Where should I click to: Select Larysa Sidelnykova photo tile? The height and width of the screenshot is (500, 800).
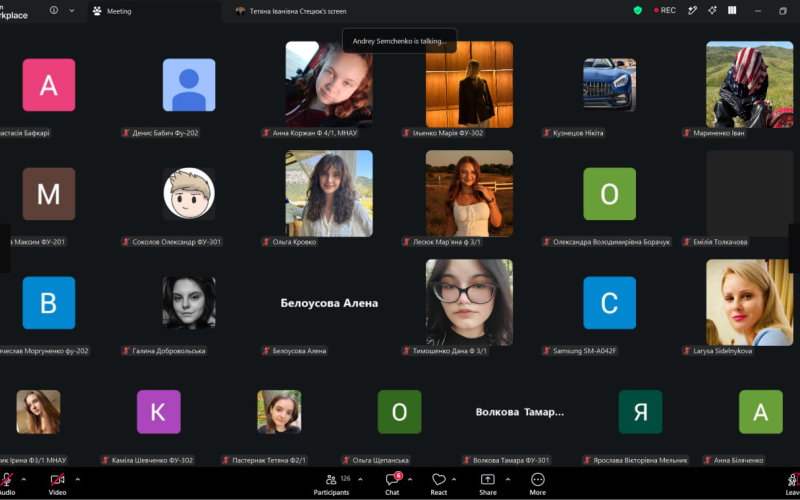(749, 303)
